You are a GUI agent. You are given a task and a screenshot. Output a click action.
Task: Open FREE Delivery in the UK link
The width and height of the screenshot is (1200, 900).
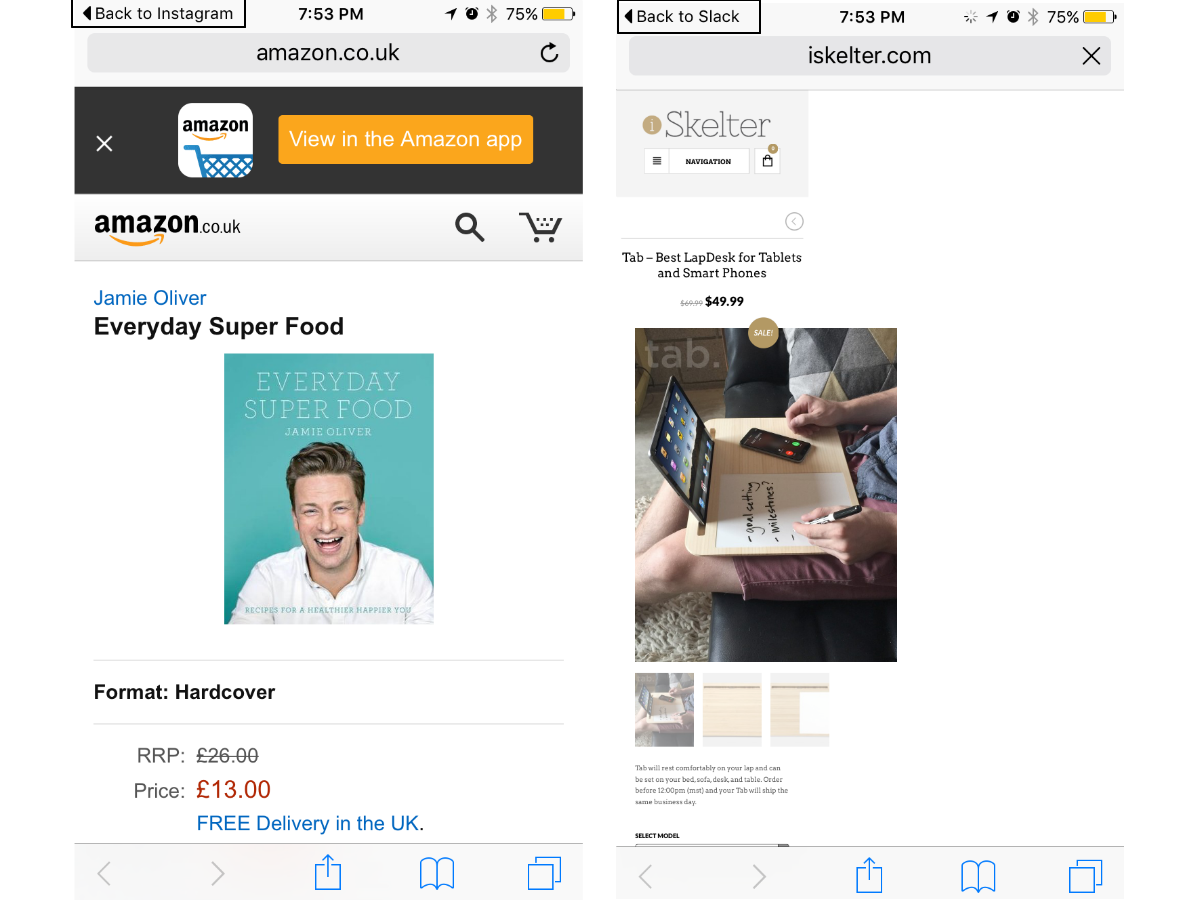[x=308, y=823]
